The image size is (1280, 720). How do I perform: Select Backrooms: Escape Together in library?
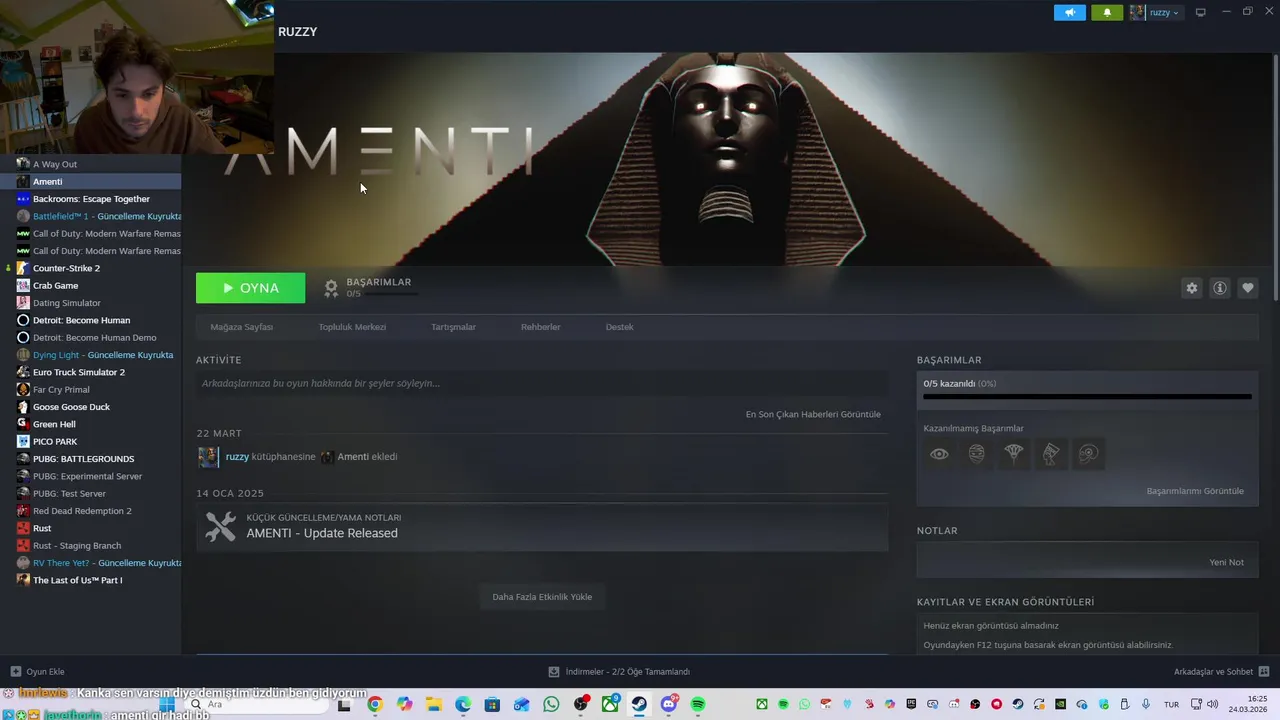pyautogui.click(x=90, y=199)
